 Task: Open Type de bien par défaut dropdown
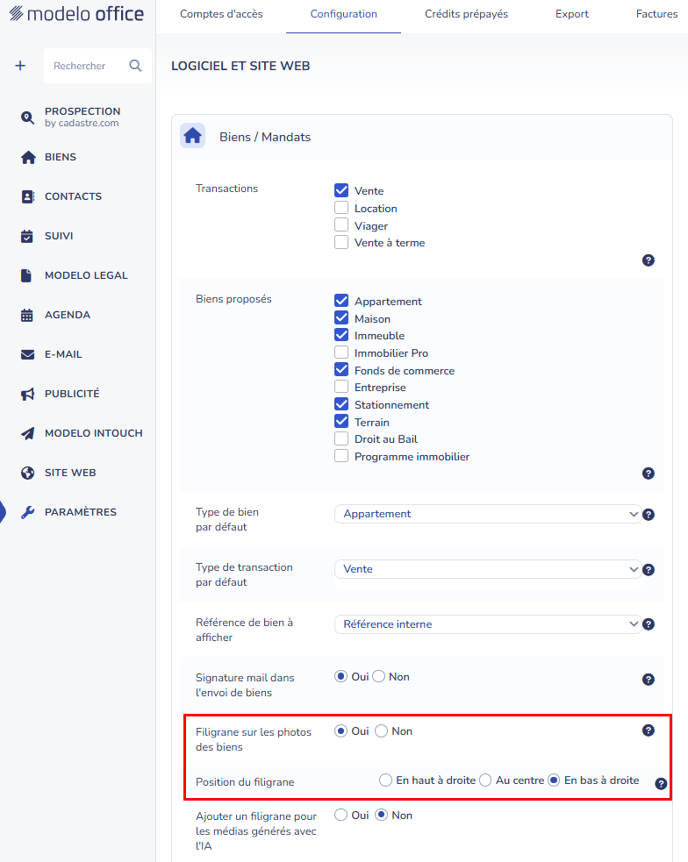click(487, 514)
